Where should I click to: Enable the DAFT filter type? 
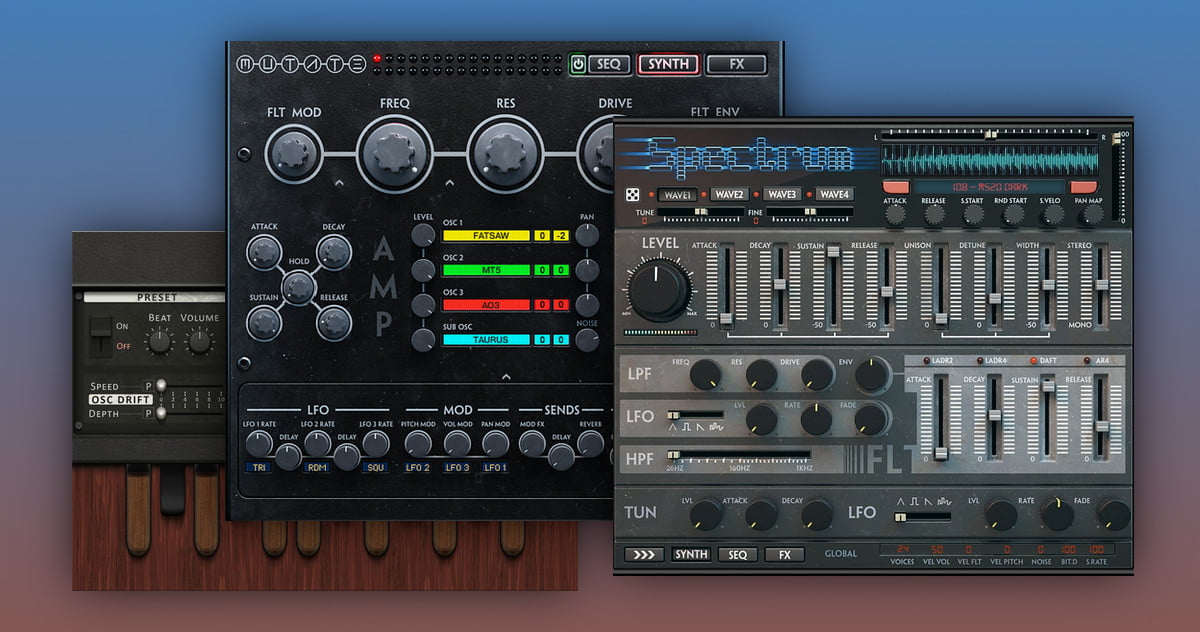pyautogui.click(x=1047, y=360)
